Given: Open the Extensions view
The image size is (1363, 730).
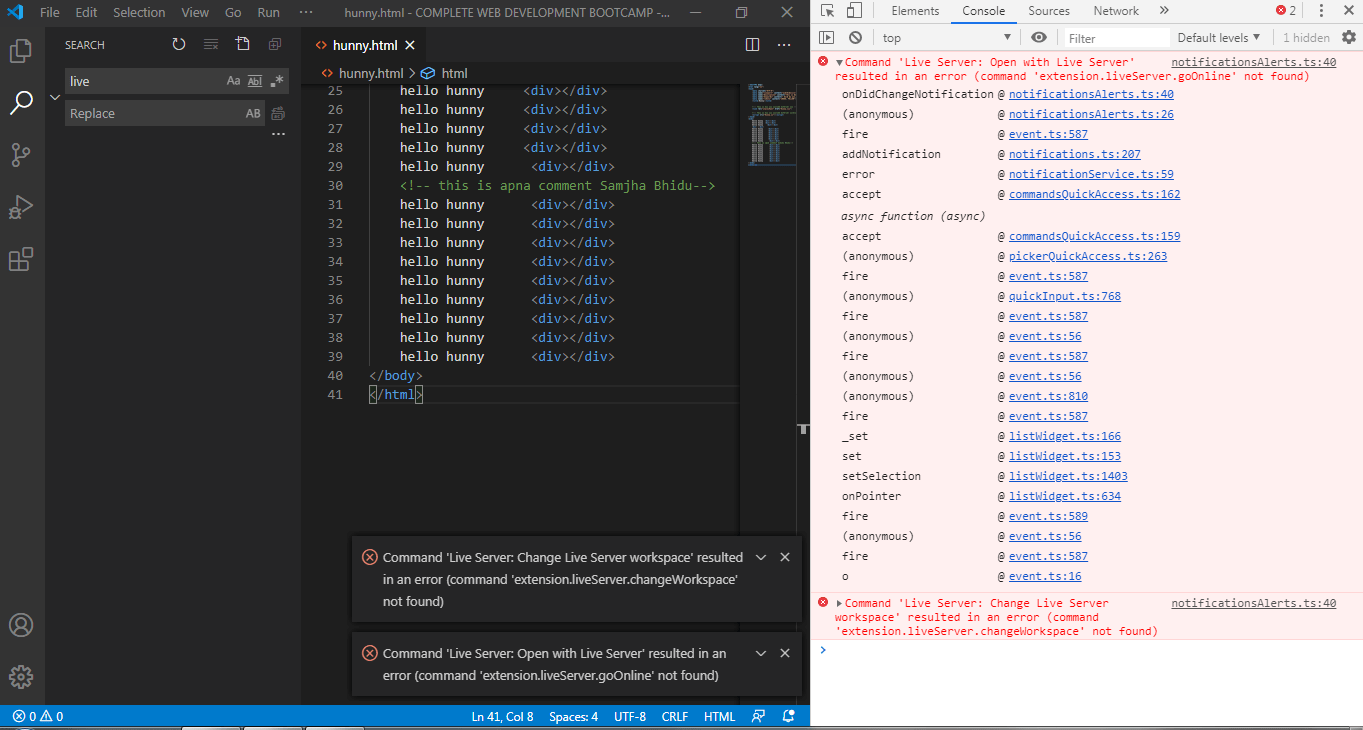Looking at the screenshot, I should 21,260.
